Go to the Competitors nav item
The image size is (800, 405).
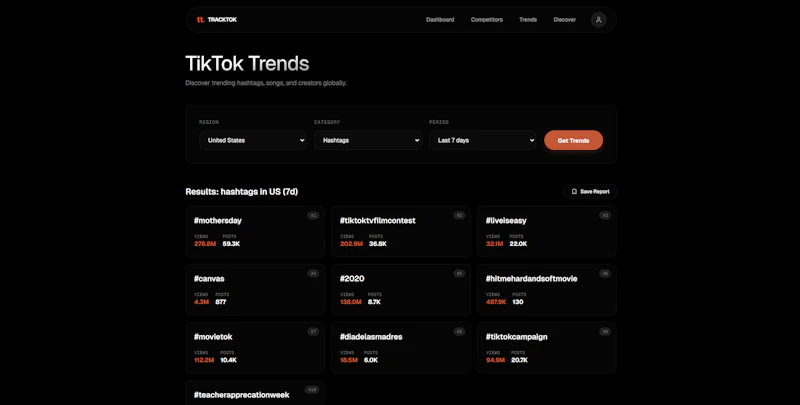pyautogui.click(x=487, y=19)
